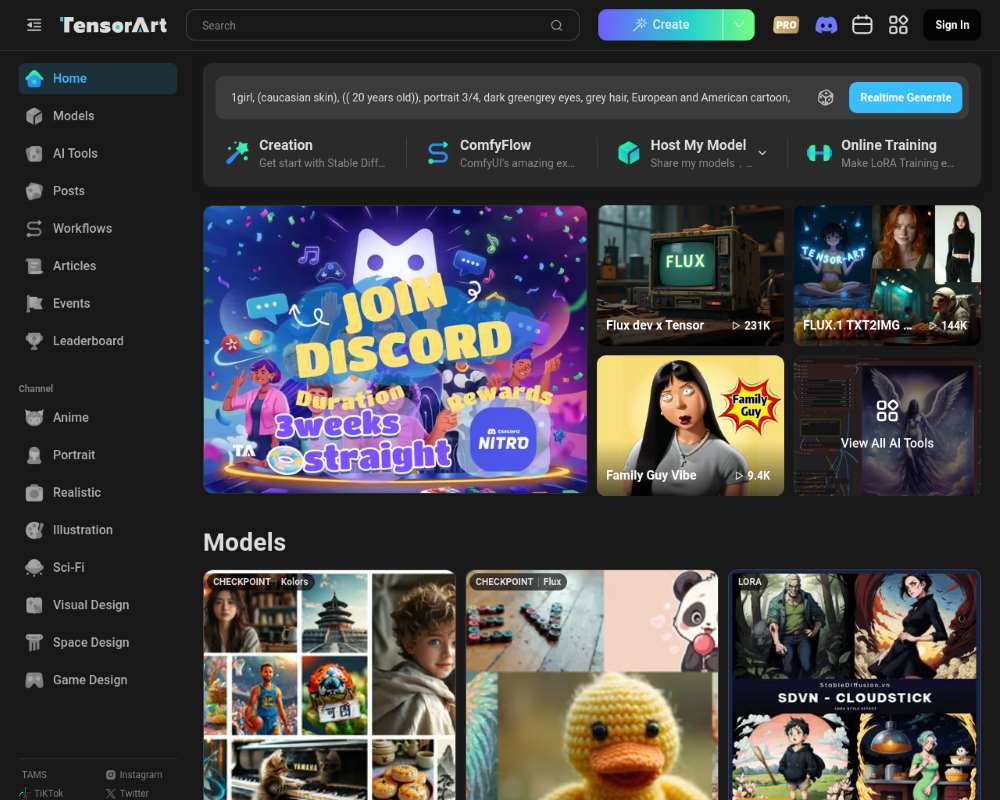Click the Host My Model cube icon
1000x800 pixels.
click(629, 153)
